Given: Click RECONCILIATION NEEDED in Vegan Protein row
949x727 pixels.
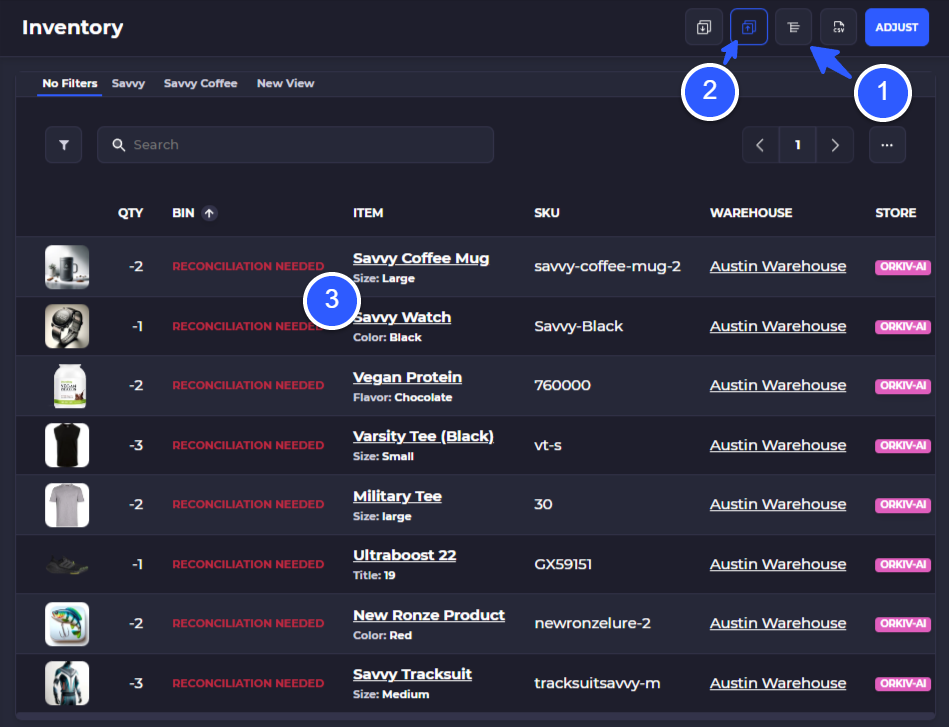Looking at the screenshot, I should tap(248, 386).
